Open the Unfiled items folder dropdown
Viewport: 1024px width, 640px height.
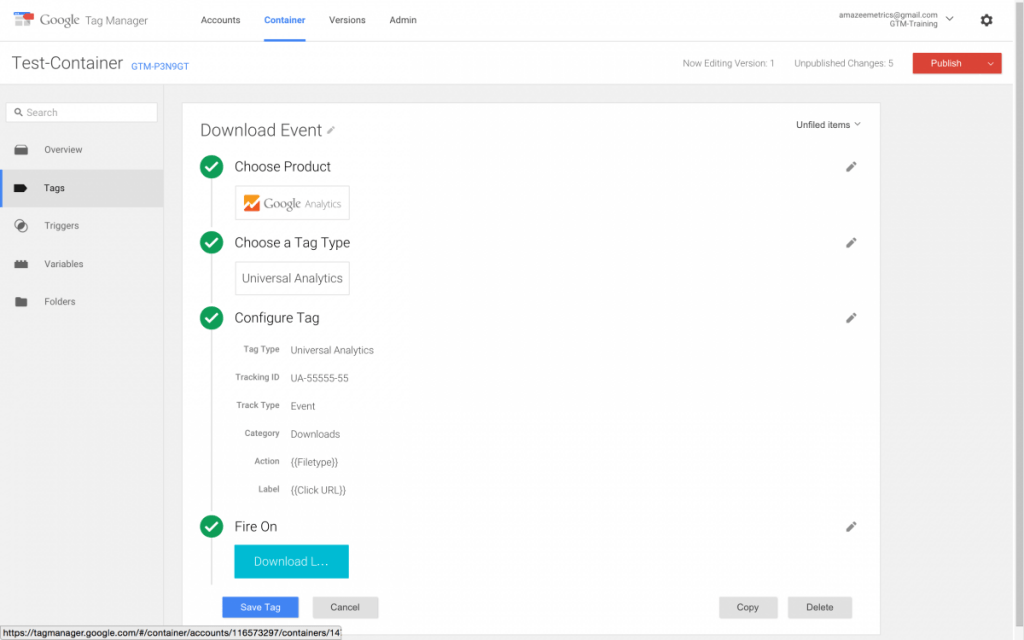828,125
